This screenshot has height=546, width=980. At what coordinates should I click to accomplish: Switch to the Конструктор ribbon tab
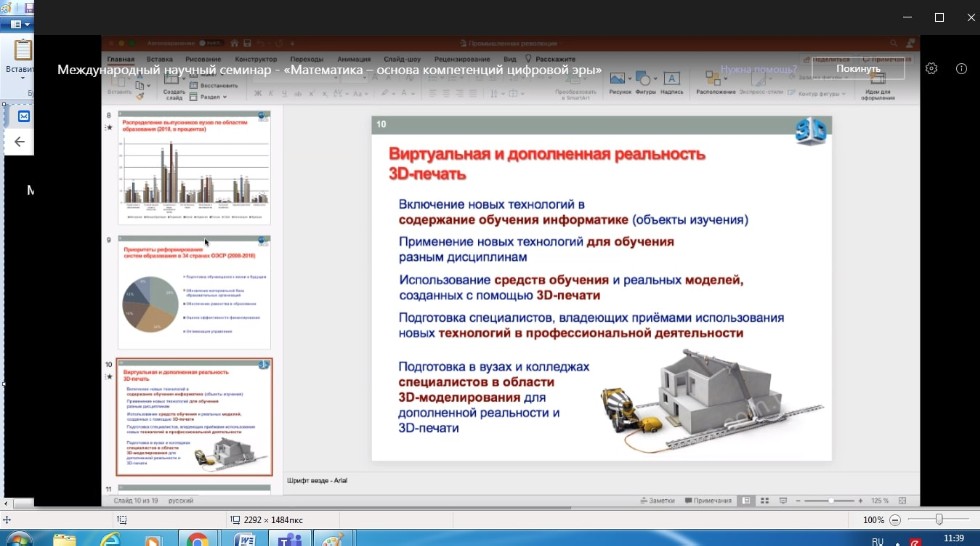pyautogui.click(x=255, y=59)
